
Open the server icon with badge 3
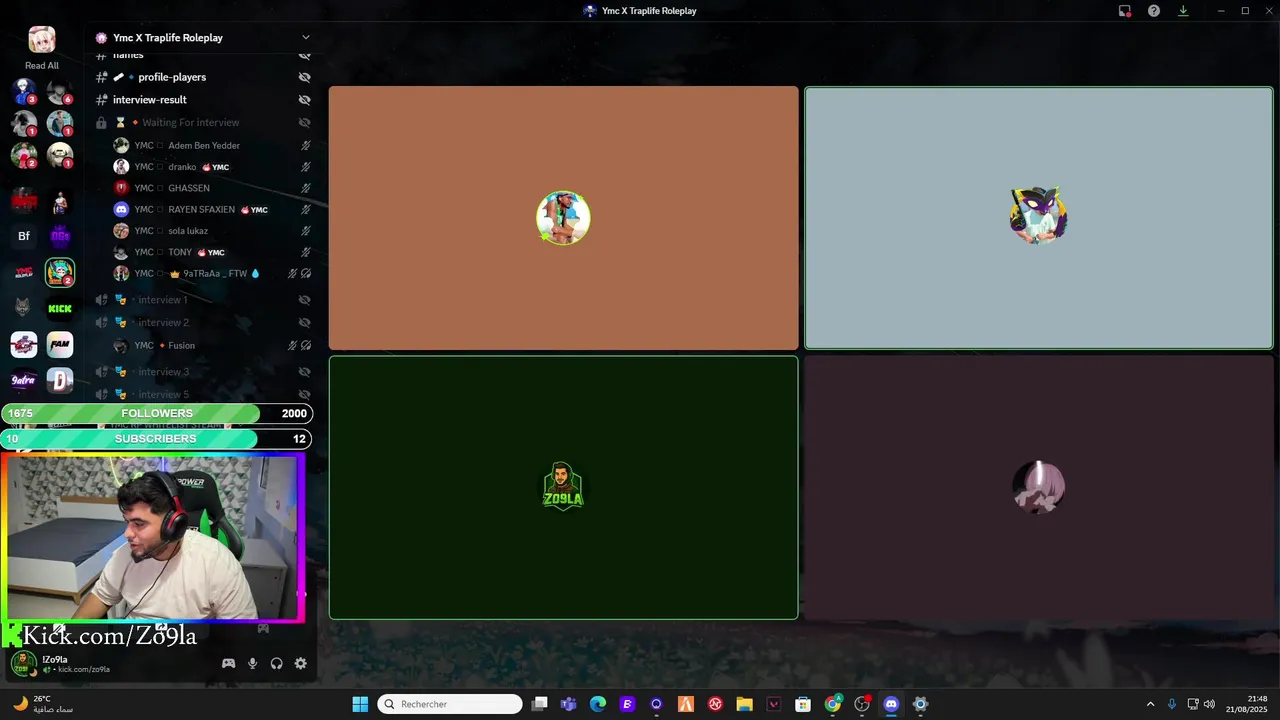(24, 92)
